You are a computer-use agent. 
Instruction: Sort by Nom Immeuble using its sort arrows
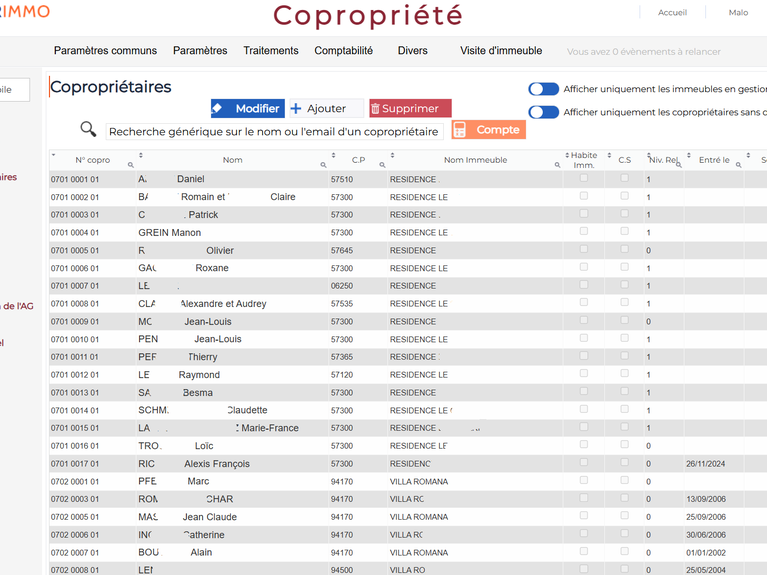click(392, 155)
